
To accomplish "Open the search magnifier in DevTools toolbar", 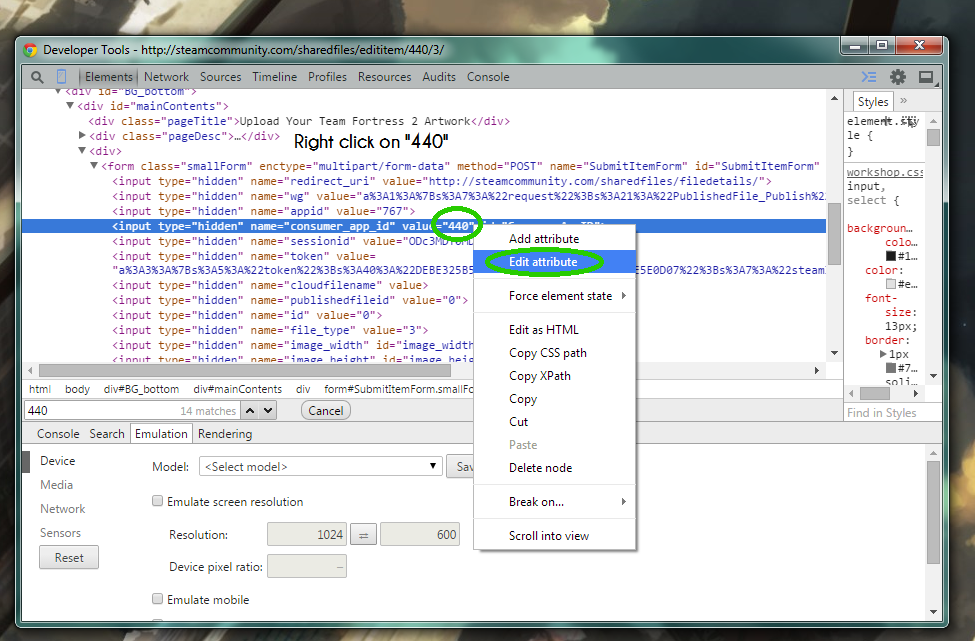I will [x=37, y=77].
